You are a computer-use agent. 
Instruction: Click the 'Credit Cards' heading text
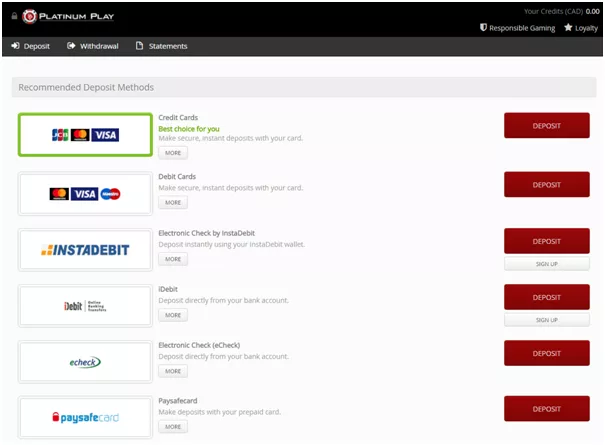(178, 117)
